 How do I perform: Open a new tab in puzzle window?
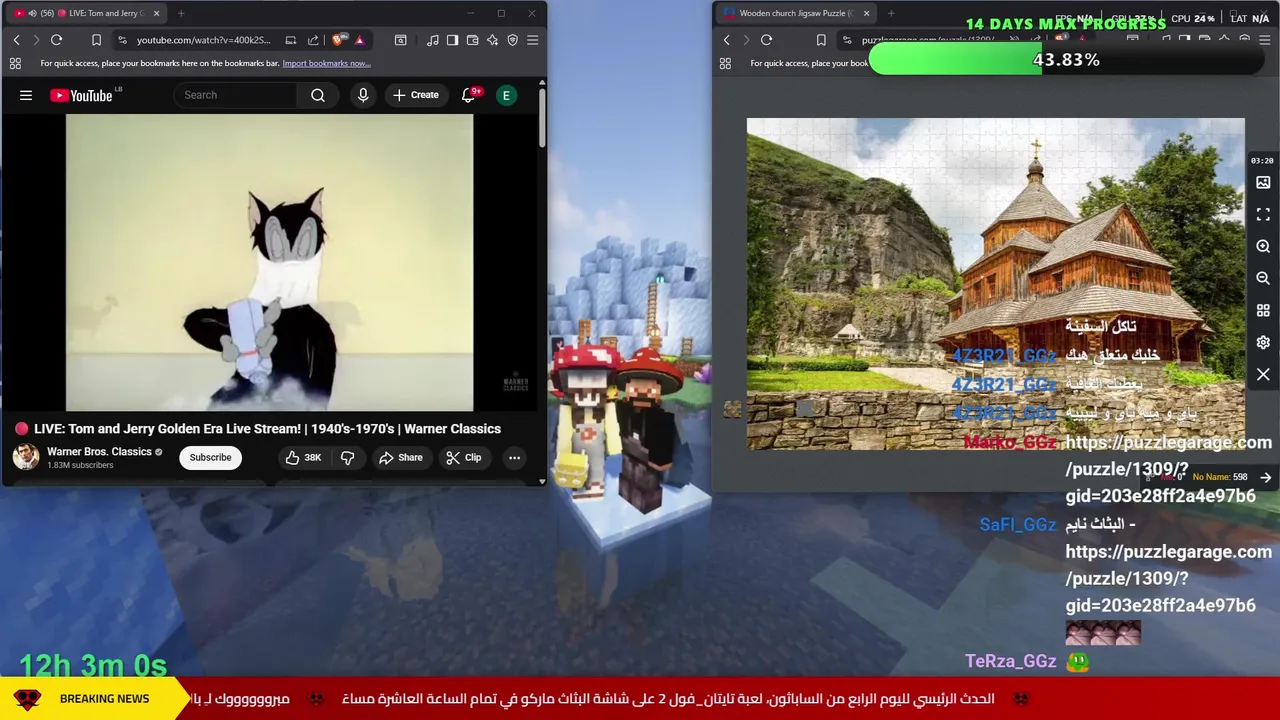point(891,13)
